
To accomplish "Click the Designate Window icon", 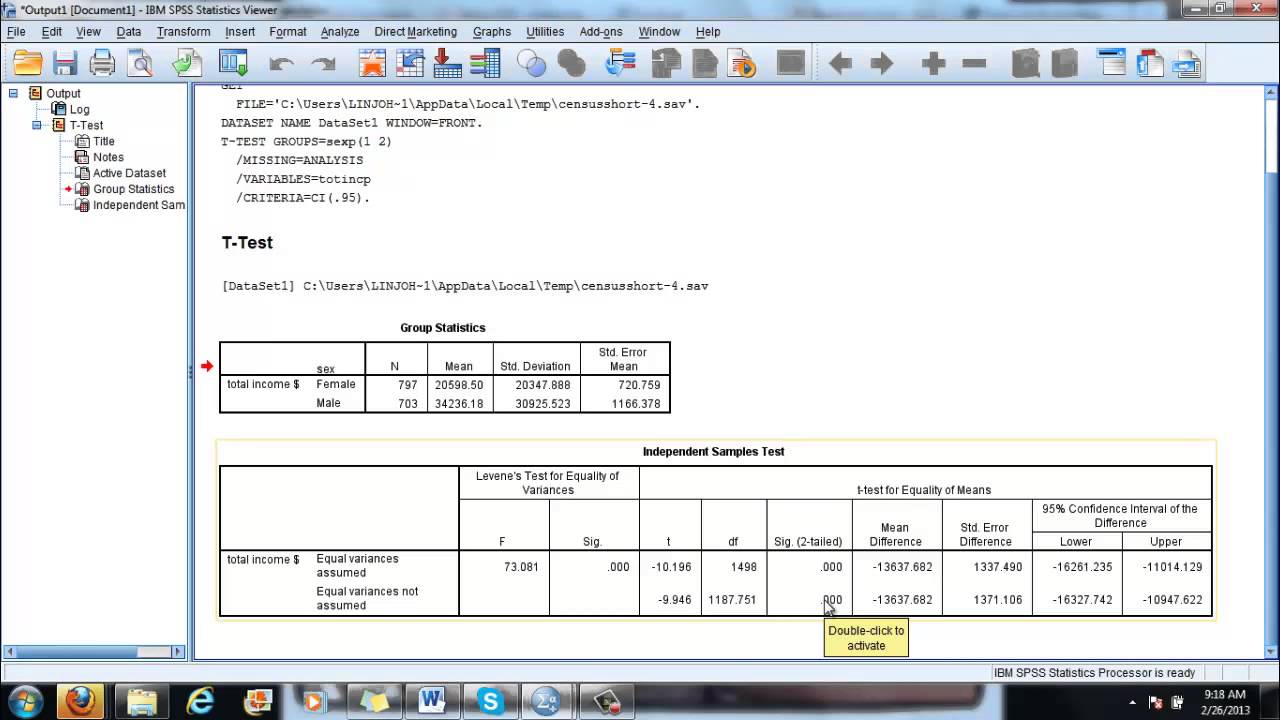I will tap(791, 64).
